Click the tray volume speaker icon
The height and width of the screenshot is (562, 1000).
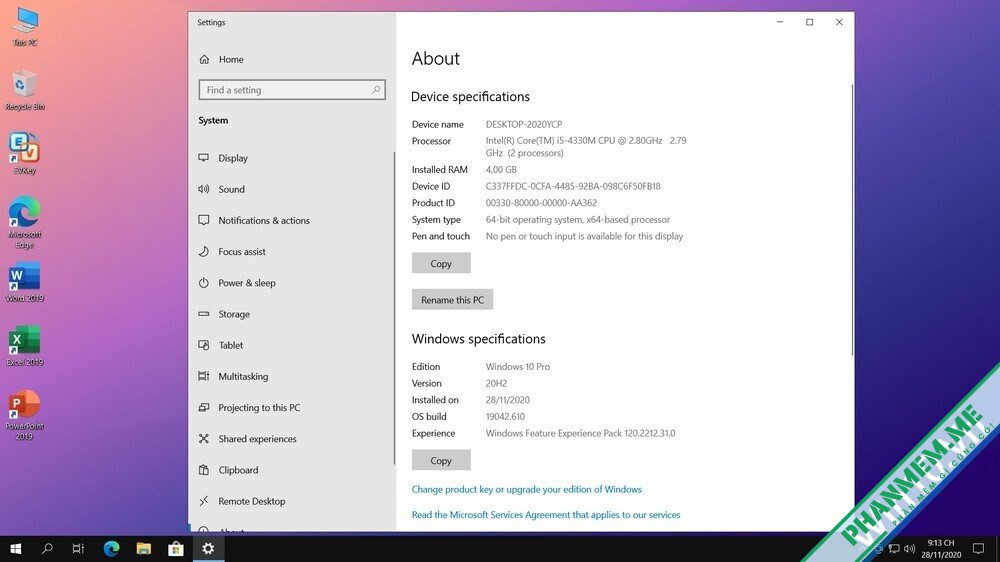click(909, 549)
